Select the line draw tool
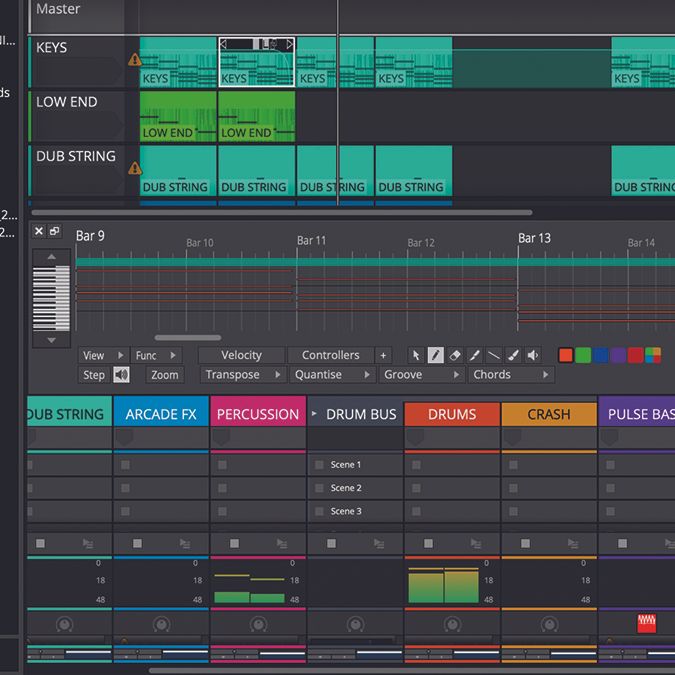The image size is (675, 675). tap(494, 356)
